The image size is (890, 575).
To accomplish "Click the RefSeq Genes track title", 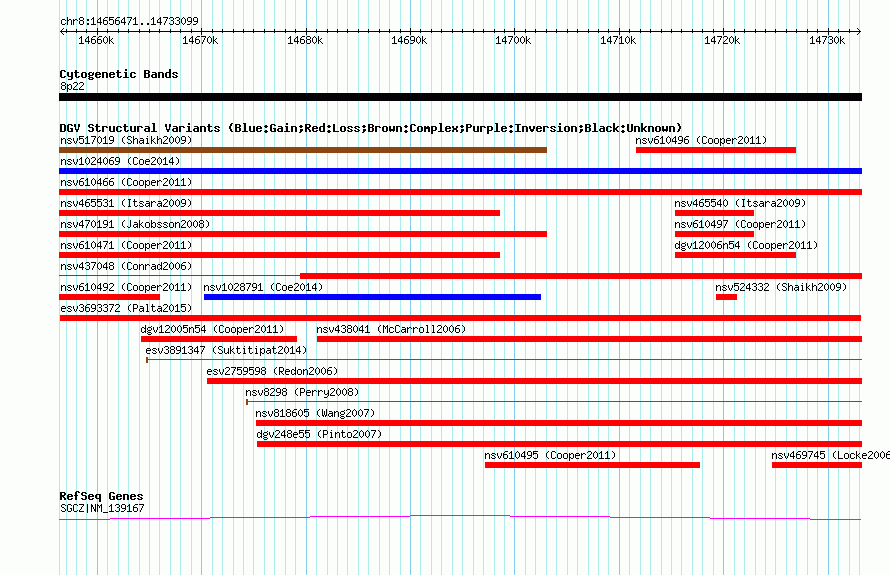I will tap(101, 496).
